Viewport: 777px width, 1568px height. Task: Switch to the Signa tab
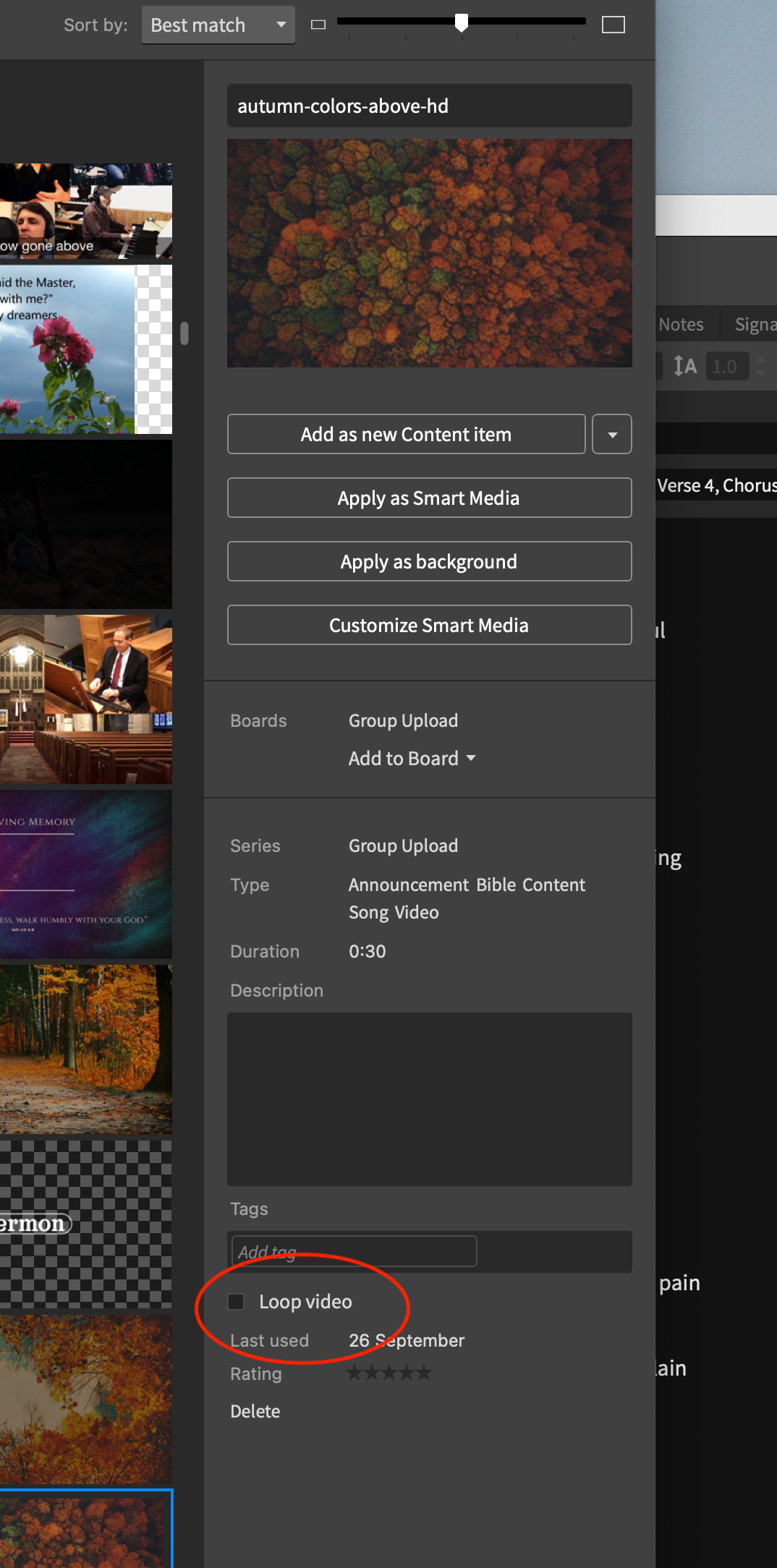[x=755, y=325]
